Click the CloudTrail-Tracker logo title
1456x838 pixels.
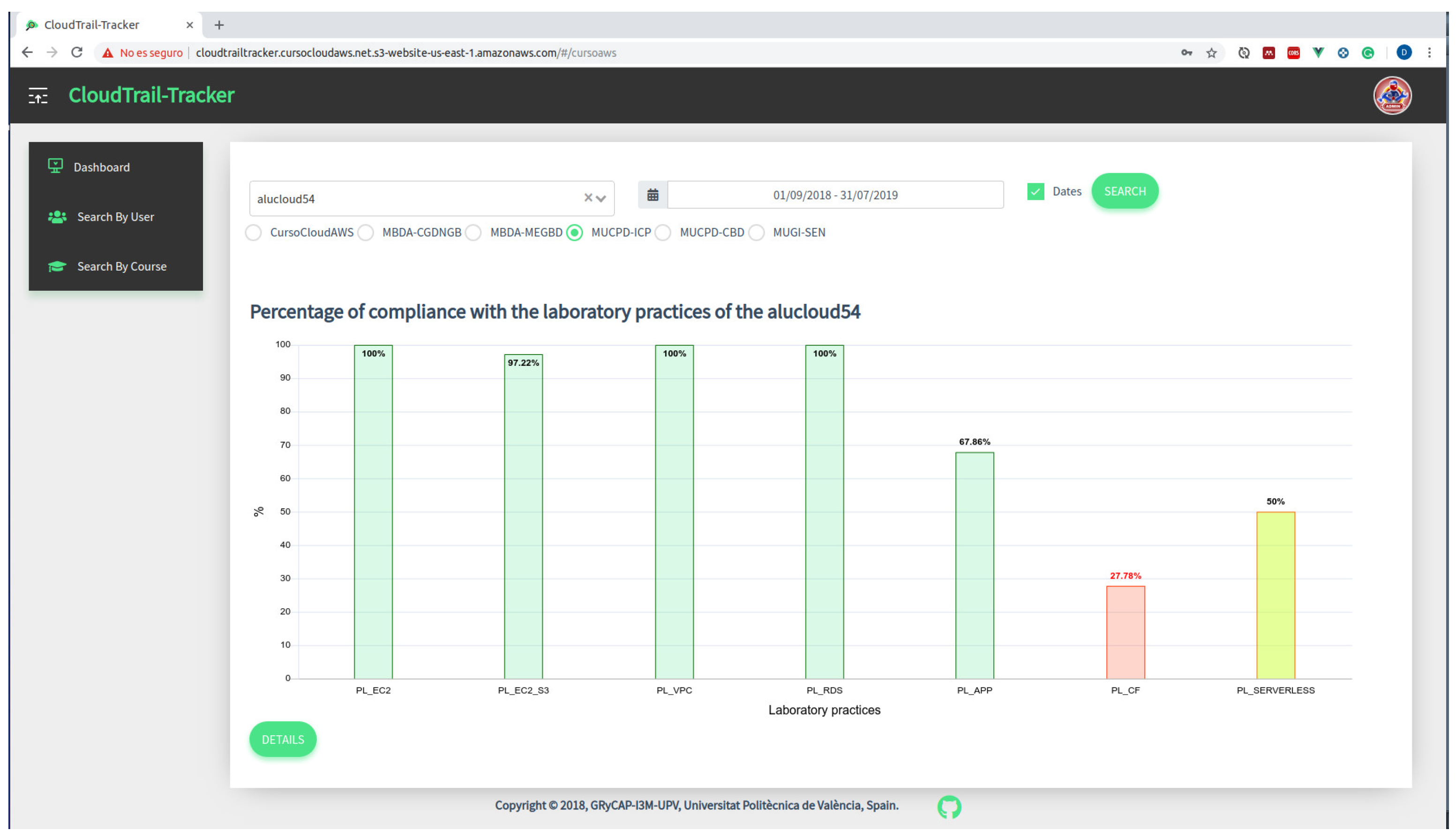coord(151,95)
